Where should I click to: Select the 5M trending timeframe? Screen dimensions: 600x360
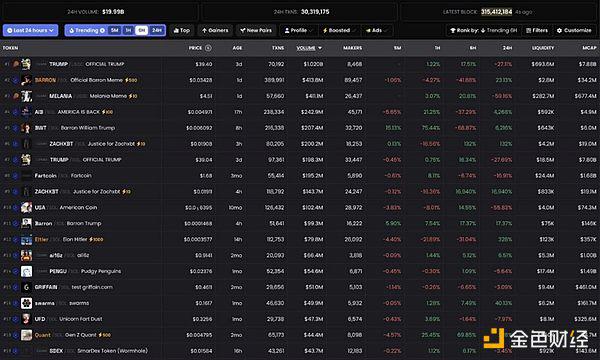tap(114, 30)
